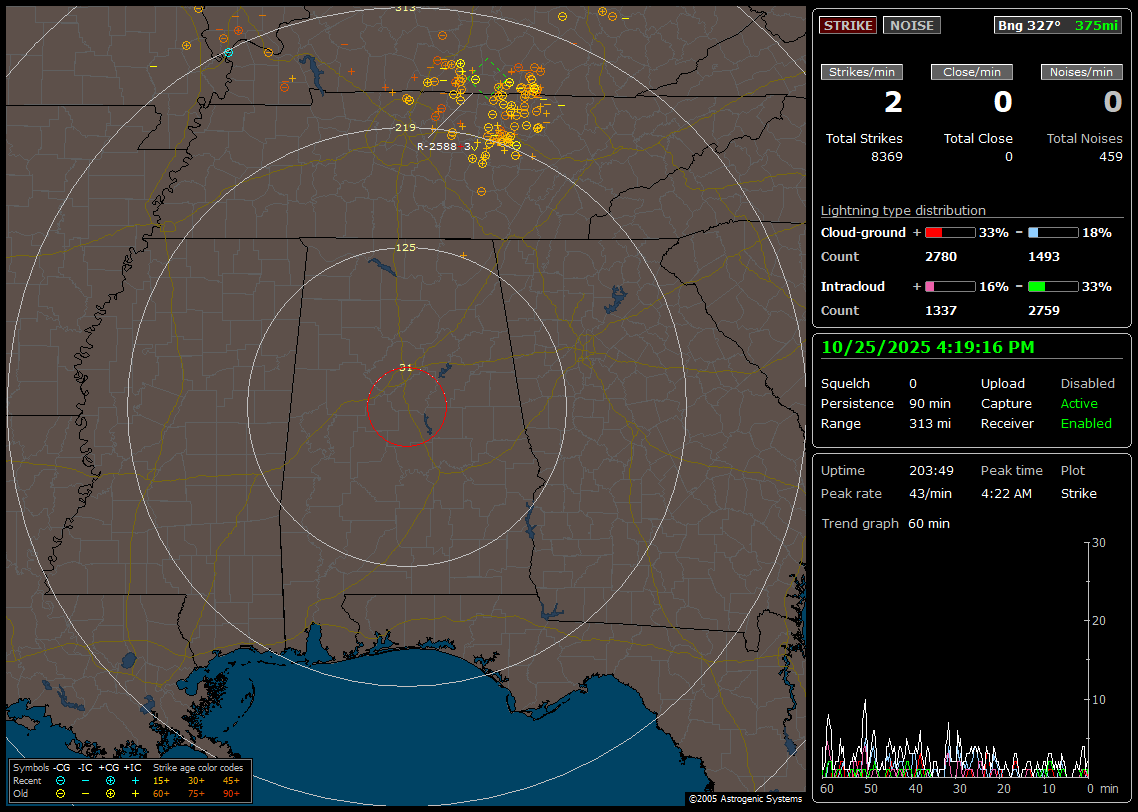
Task: Click the Close/min header button
Action: pyautogui.click(x=972, y=72)
